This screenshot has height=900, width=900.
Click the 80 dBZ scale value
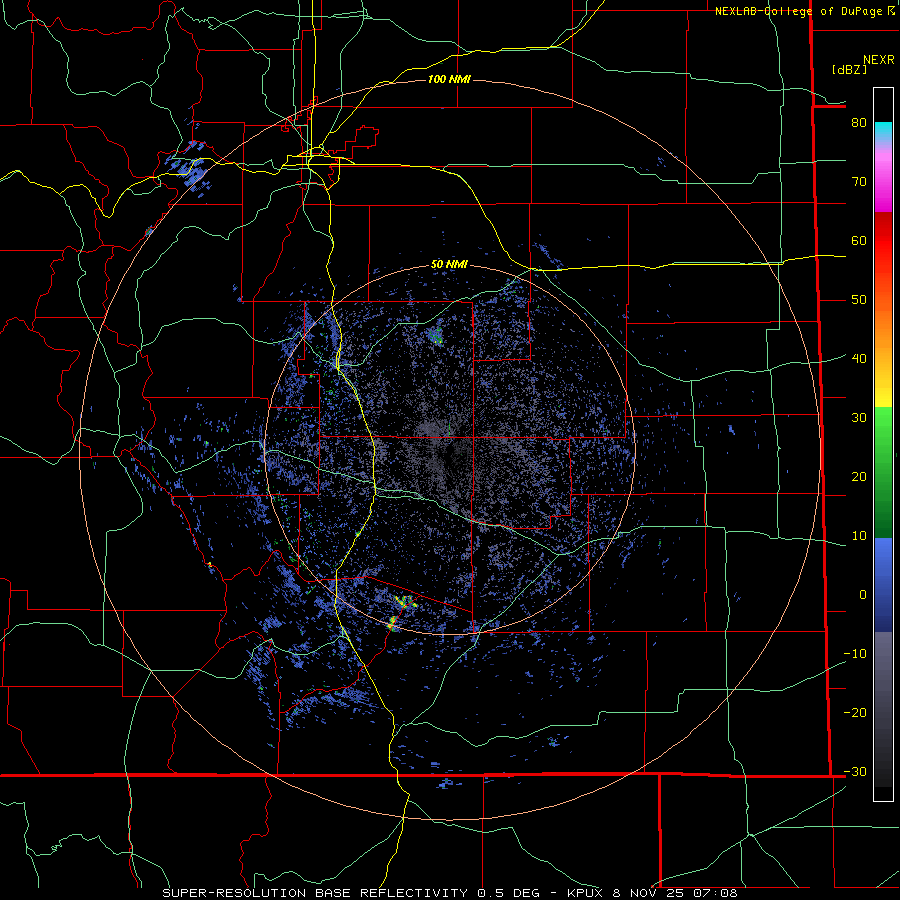coord(859,122)
